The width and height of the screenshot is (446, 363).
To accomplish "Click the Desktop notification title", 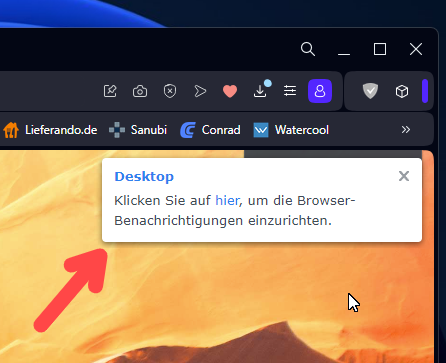I will point(144,176).
